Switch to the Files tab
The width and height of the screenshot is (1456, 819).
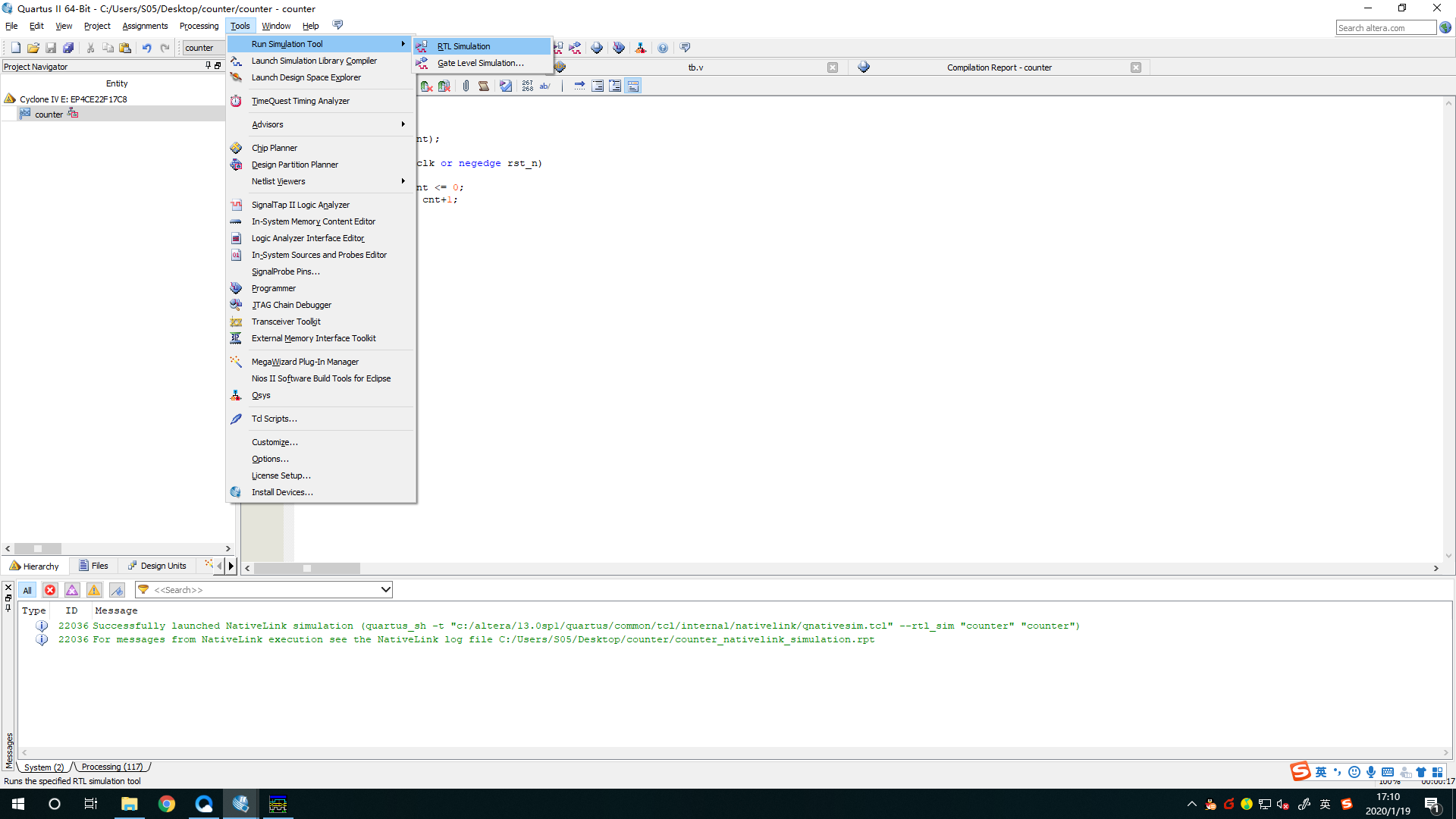(94, 566)
